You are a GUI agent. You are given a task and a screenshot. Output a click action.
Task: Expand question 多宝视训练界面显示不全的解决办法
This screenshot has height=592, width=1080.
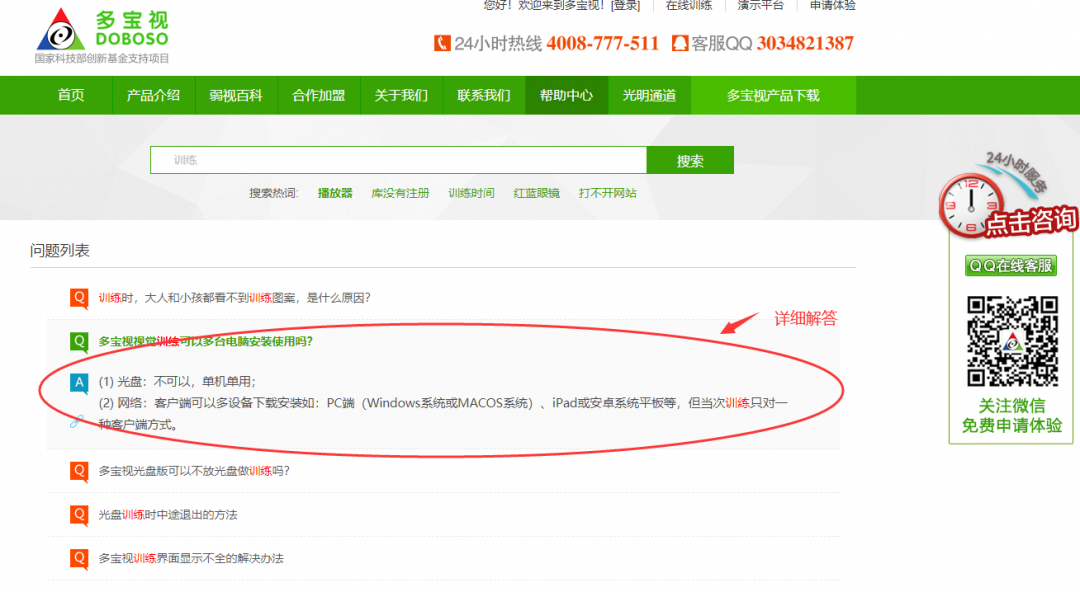[x=191, y=558]
